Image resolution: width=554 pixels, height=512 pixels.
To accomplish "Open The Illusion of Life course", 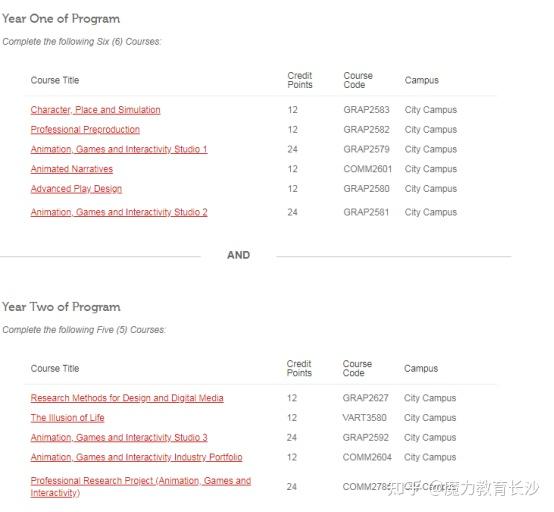I will pyautogui.click(x=67, y=418).
